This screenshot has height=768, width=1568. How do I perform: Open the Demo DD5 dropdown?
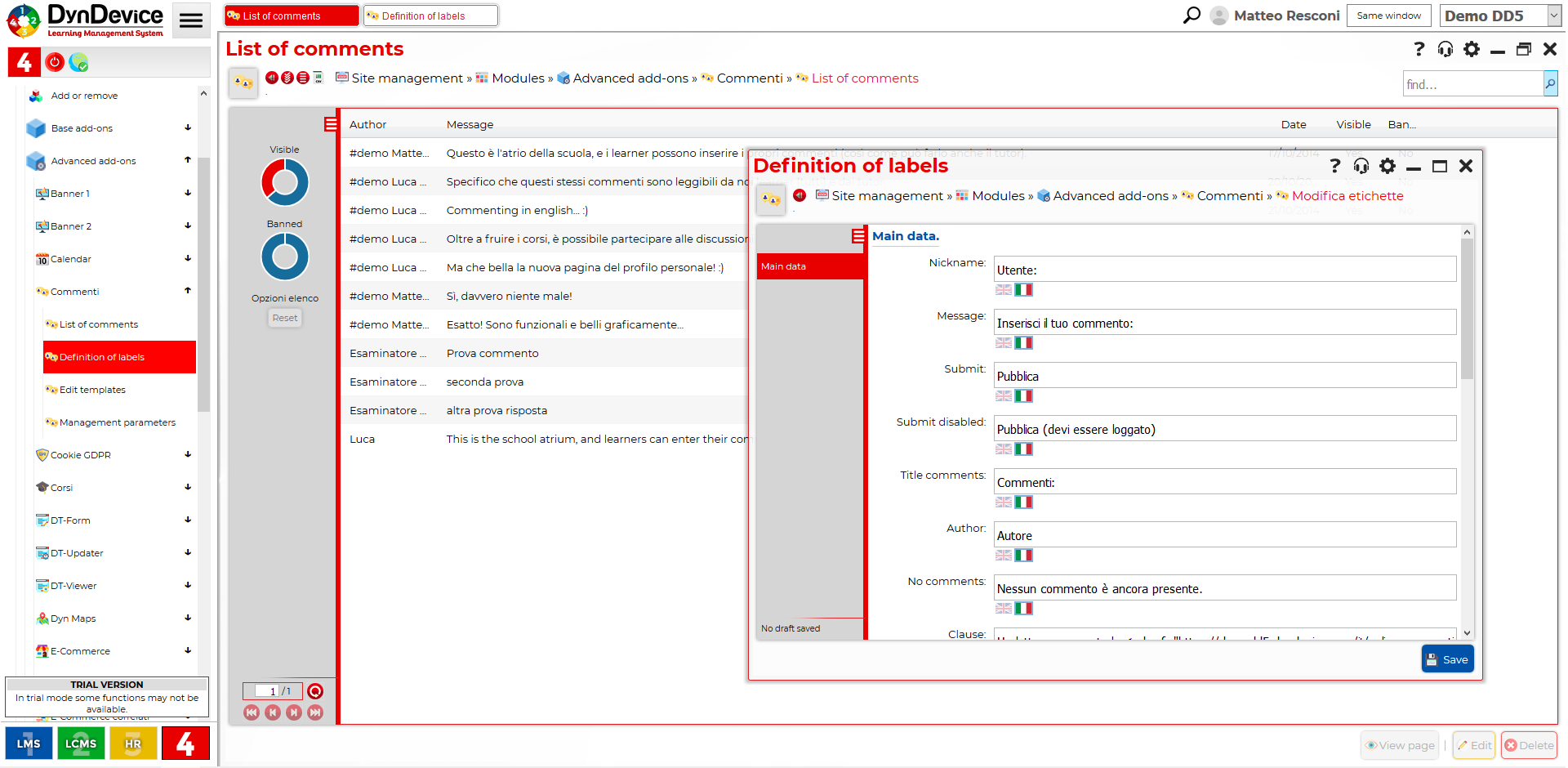coord(1501,16)
